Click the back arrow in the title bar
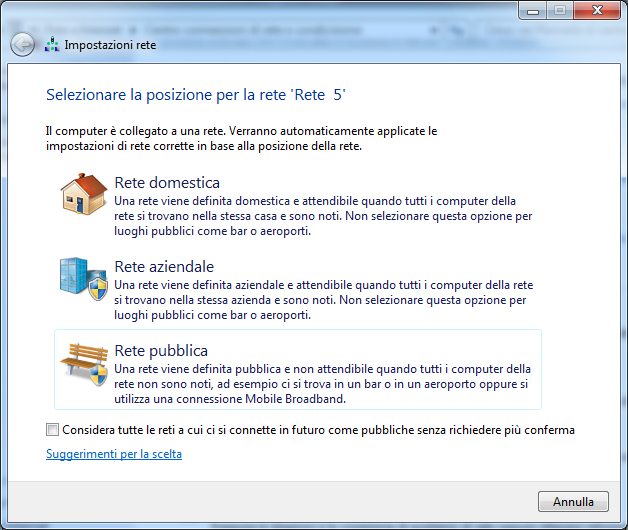This screenshot has height=530, width=628. tap(22, 45)
